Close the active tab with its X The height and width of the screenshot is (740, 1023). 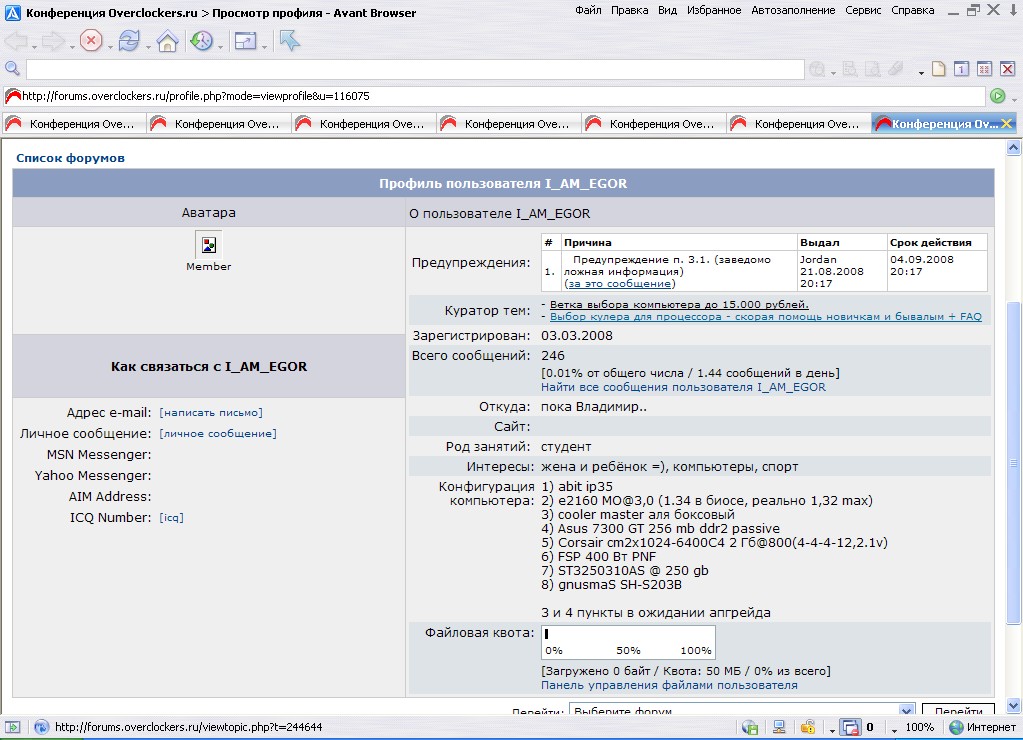pos(1007,123)
